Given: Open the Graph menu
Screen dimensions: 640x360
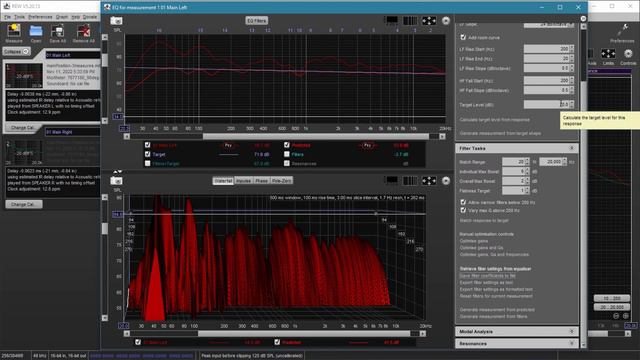Looking at the screenshot, I should [x=62, y=17].
